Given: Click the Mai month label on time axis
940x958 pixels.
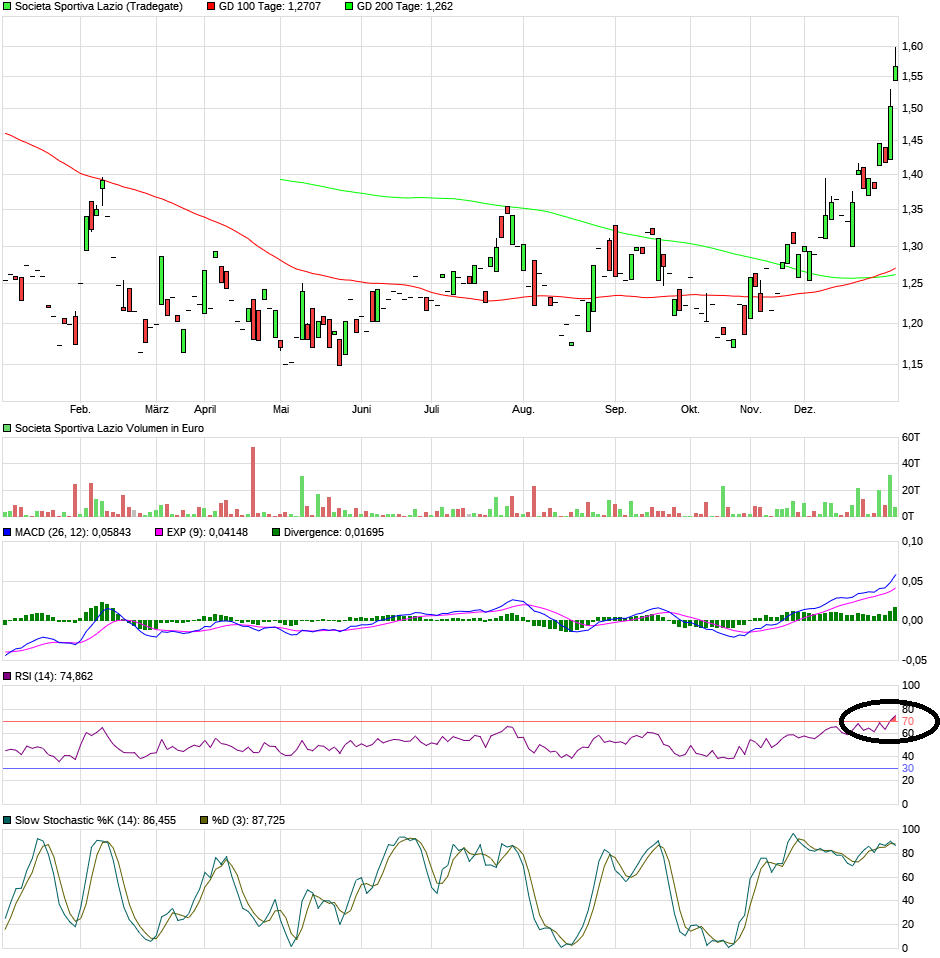Looking at the screenshot, I should click(x=281, y=409).
